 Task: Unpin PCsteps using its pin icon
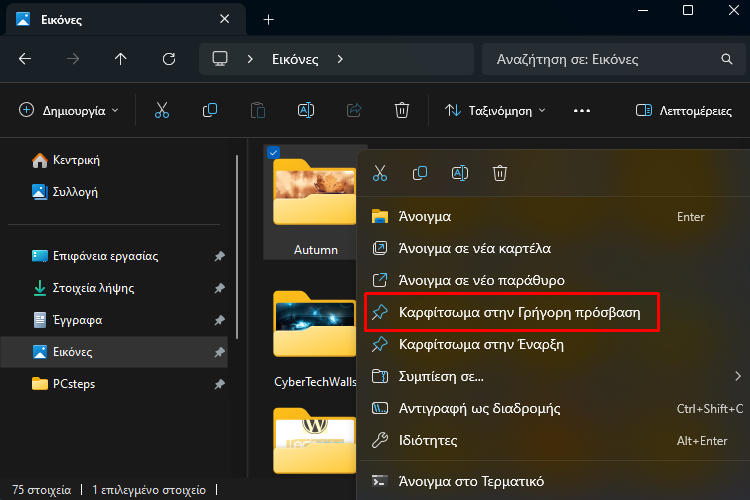220,384
